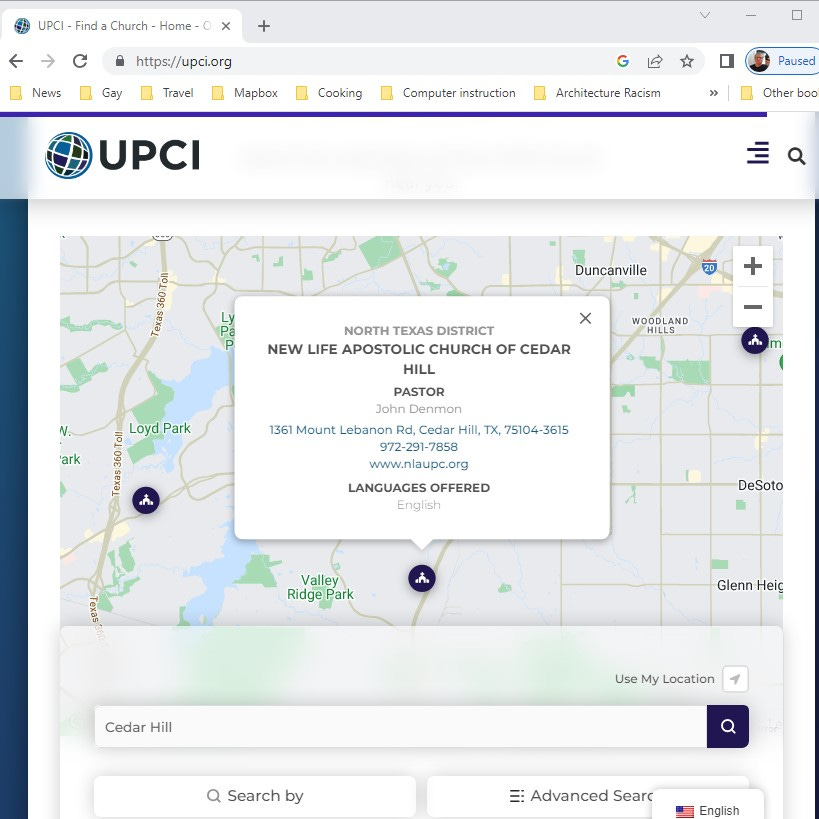The width and height of the screenshot is (819, 819).
Task: Open the Mapbox bookmarks folder
Action: 245,93
